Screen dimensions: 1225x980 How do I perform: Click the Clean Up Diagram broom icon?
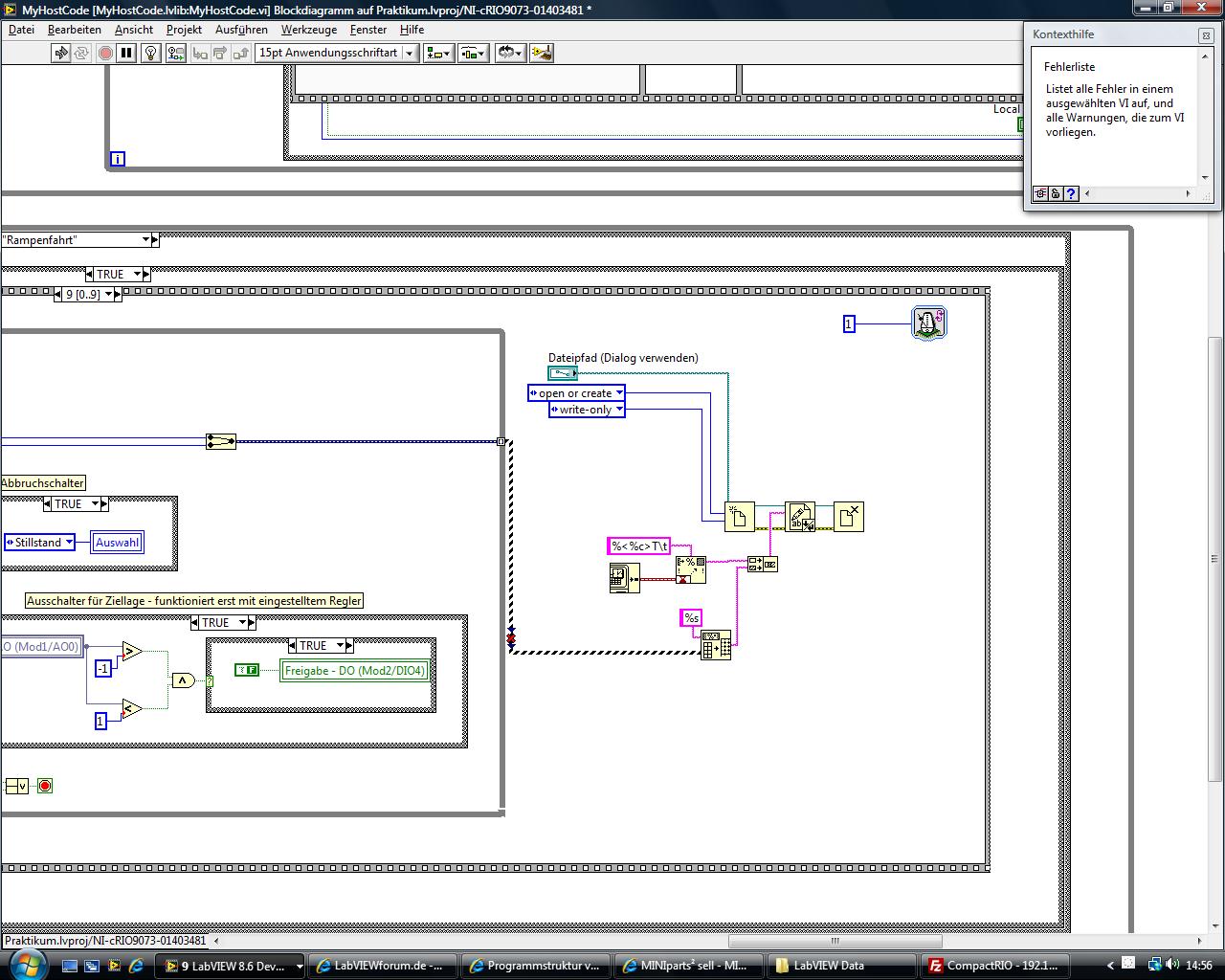(x=541, y=54)
